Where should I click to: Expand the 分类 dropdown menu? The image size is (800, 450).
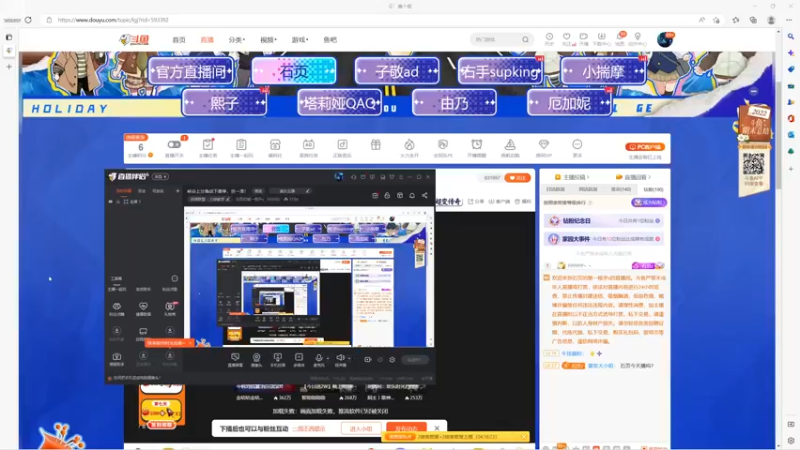[236, 40]
